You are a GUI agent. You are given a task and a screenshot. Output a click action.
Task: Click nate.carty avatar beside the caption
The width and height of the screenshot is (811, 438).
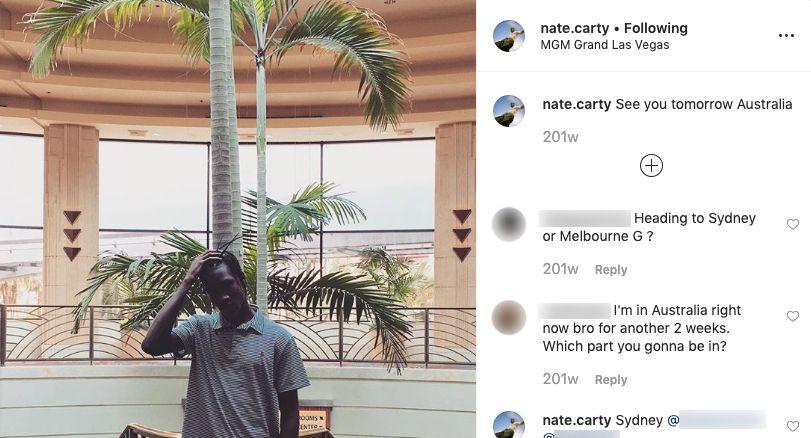(x=509, y=111)
